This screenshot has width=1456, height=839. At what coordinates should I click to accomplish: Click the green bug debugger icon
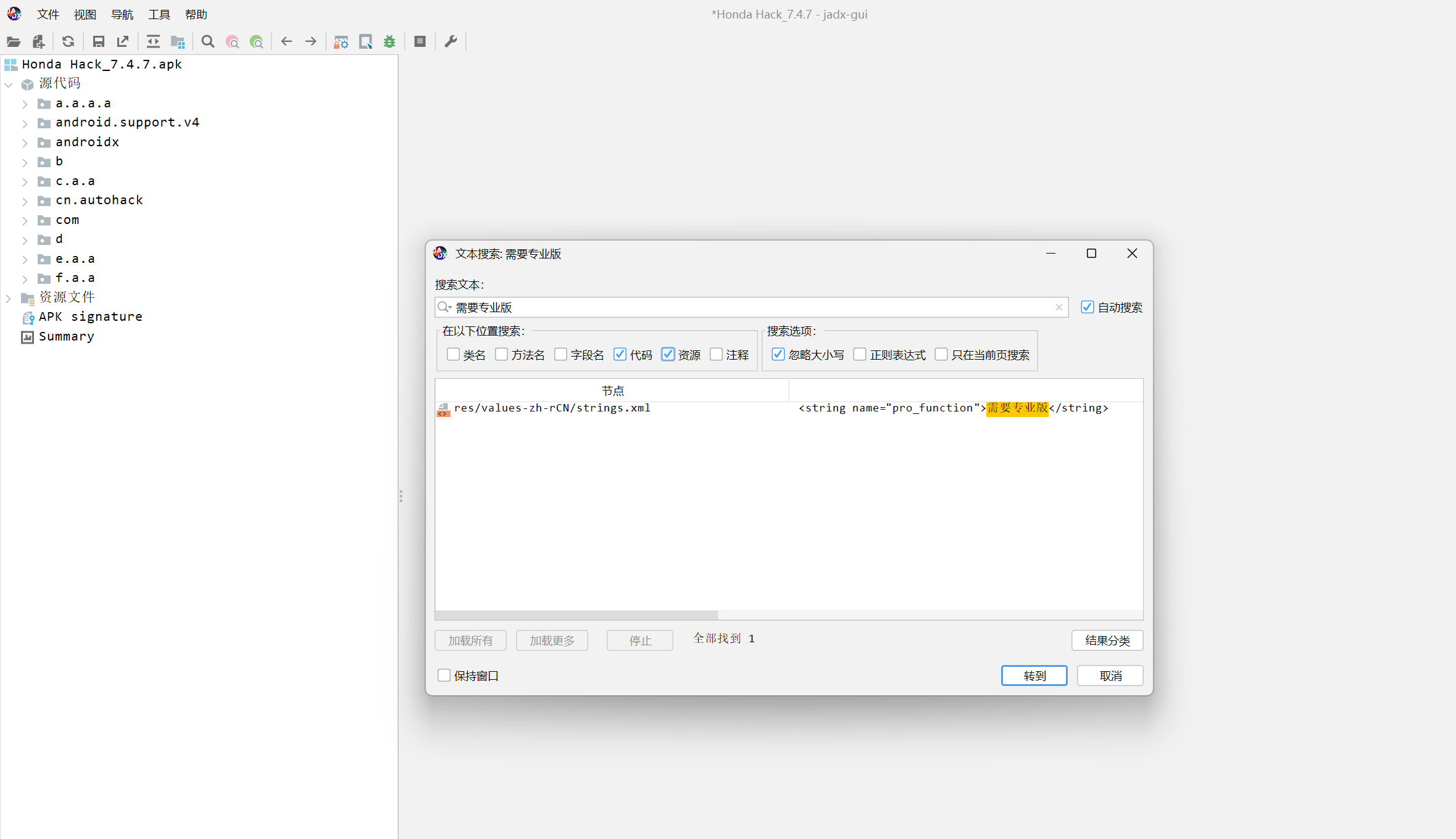[x=389, y=42]
